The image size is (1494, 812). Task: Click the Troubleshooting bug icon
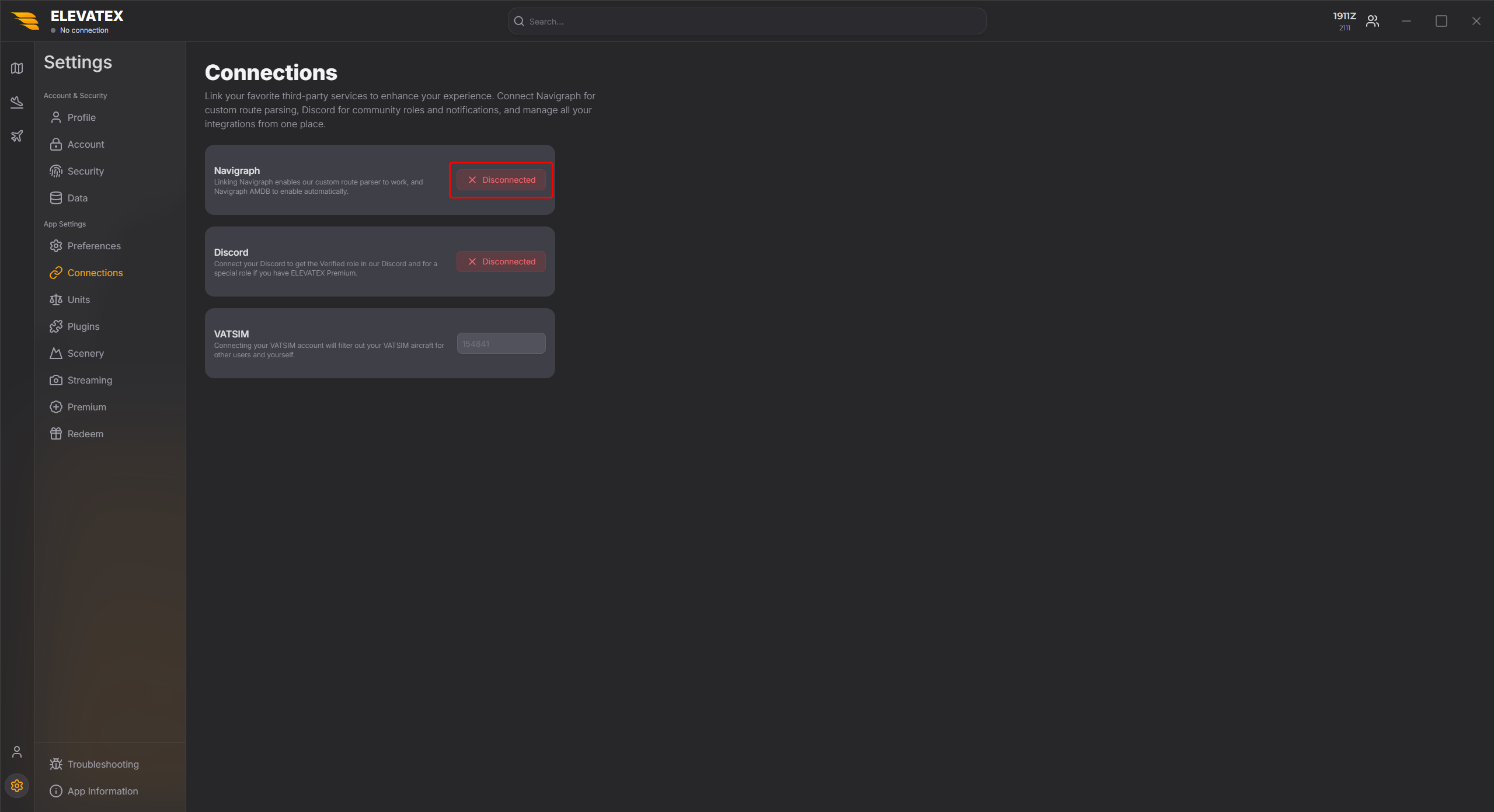pyautogui.click(x=56, y=764)
